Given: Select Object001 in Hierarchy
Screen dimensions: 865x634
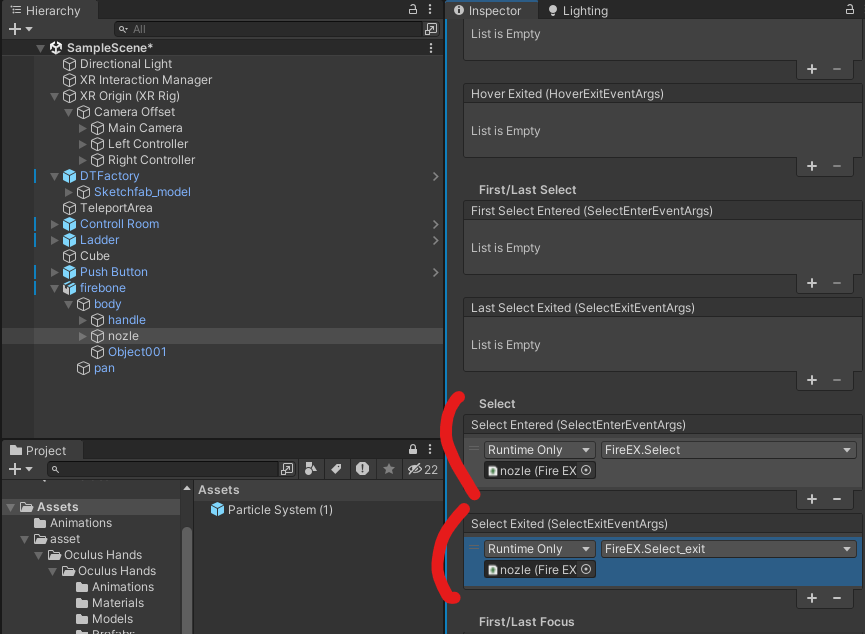Looking at the screenshot, I should point(137,352).
